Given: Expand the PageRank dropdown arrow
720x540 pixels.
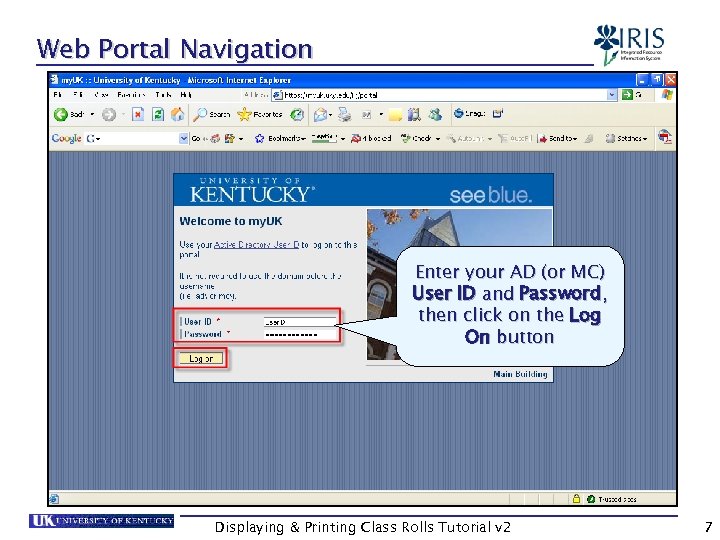Looking at the screenshot, I should coord(343,139).
